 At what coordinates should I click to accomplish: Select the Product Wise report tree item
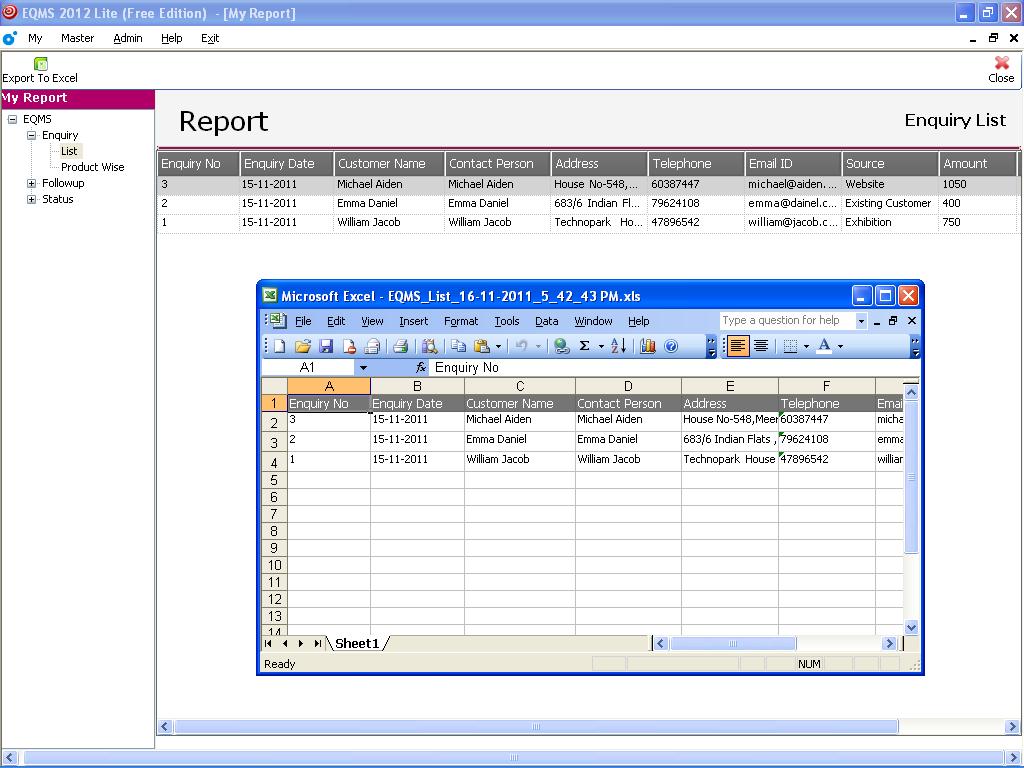[x=93, y=167]
